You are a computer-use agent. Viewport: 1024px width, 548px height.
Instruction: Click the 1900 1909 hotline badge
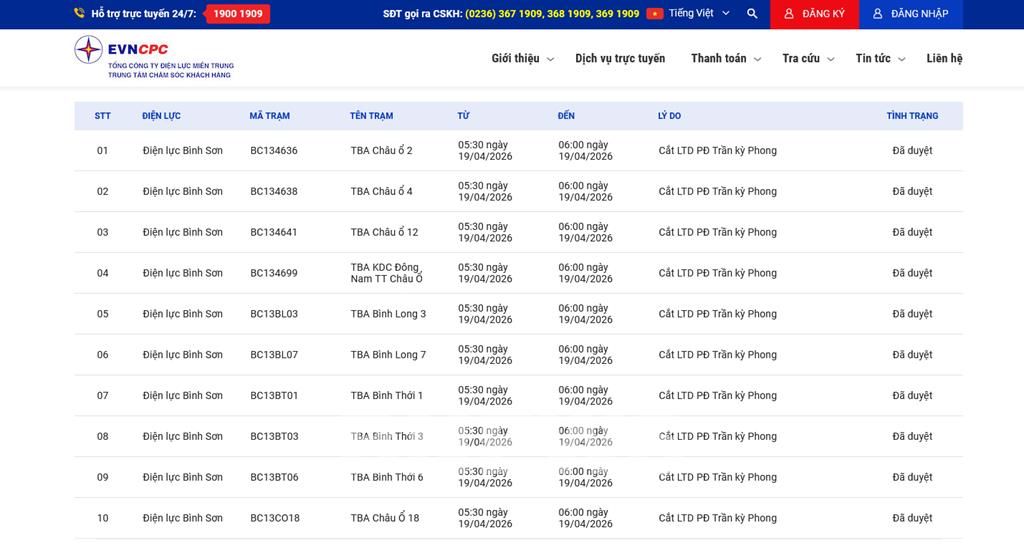point(238,14)
